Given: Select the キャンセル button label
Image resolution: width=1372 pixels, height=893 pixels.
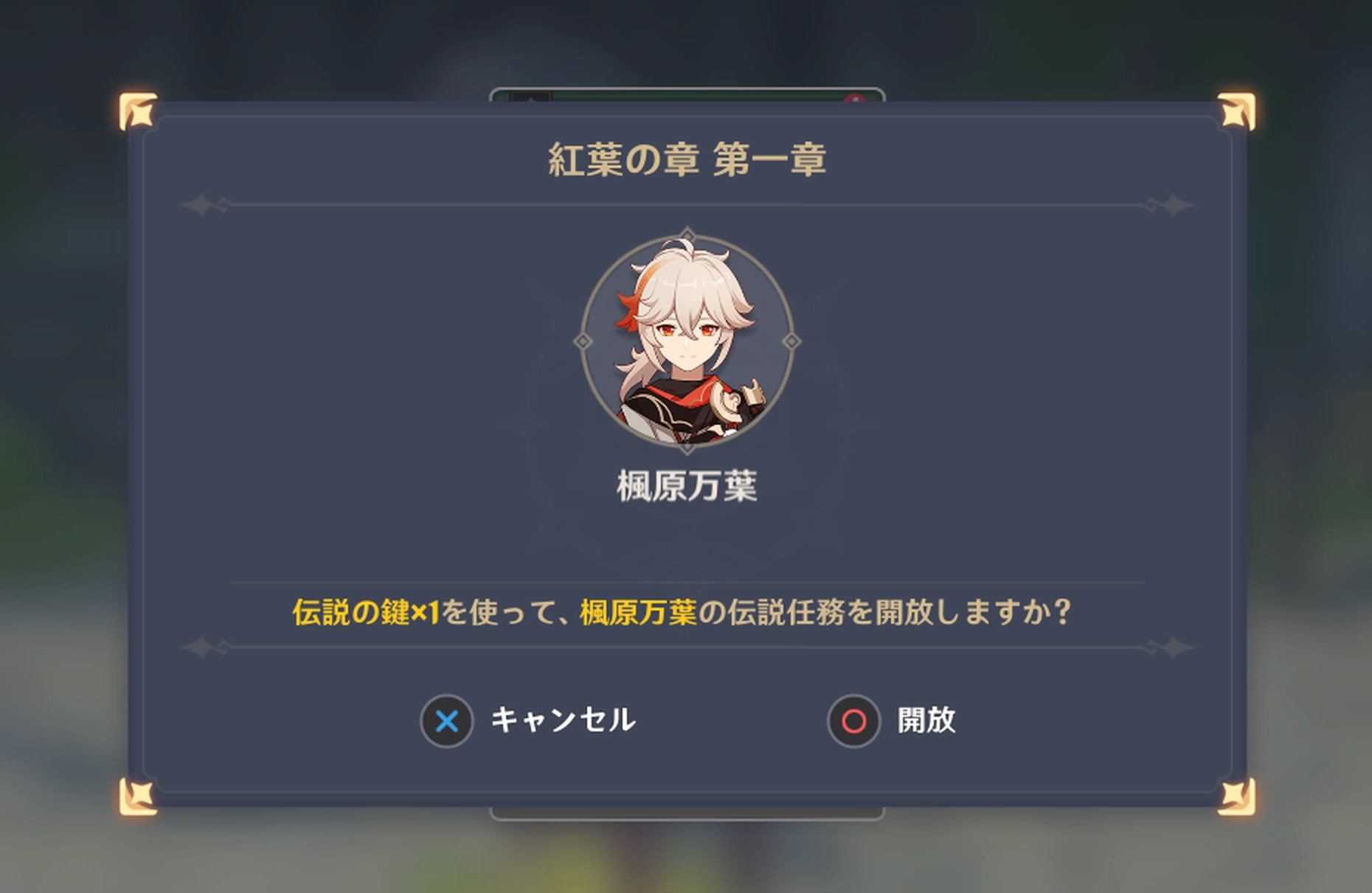Looking at the screenshot, I should pos(563,720).
